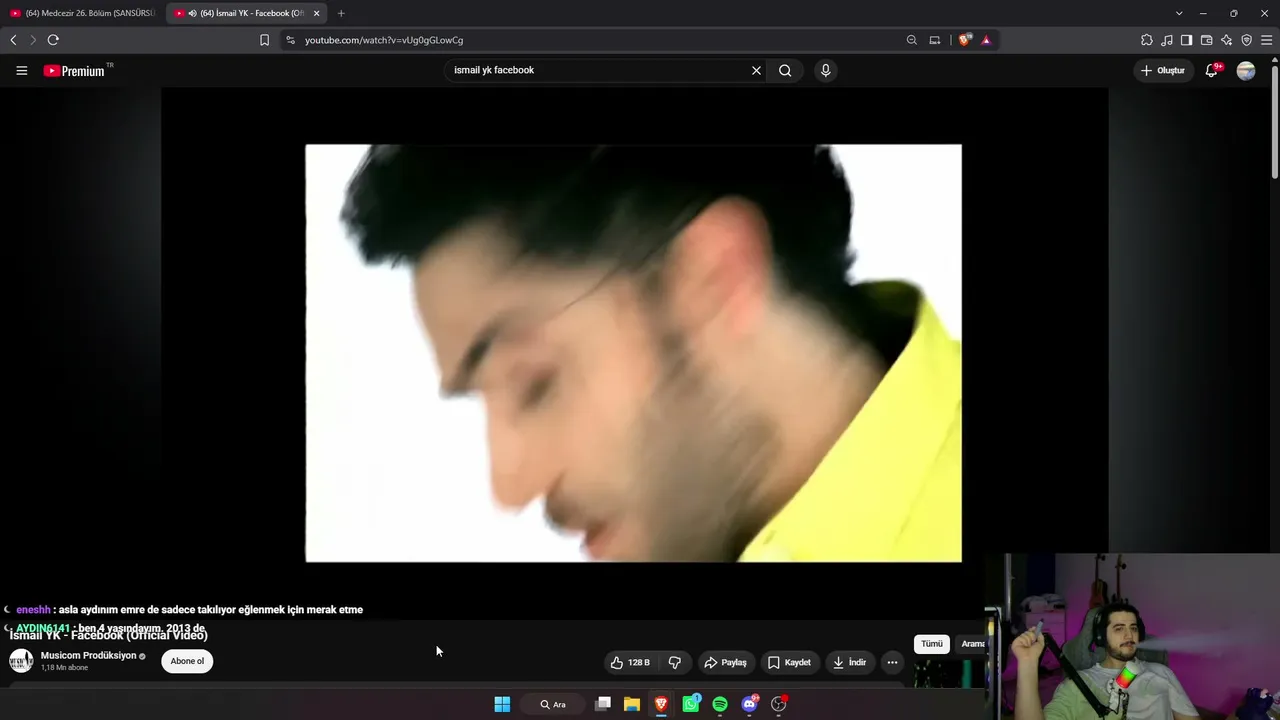Open the media control music note icon
This screenshot has height=720, width=1280.
1166,40
